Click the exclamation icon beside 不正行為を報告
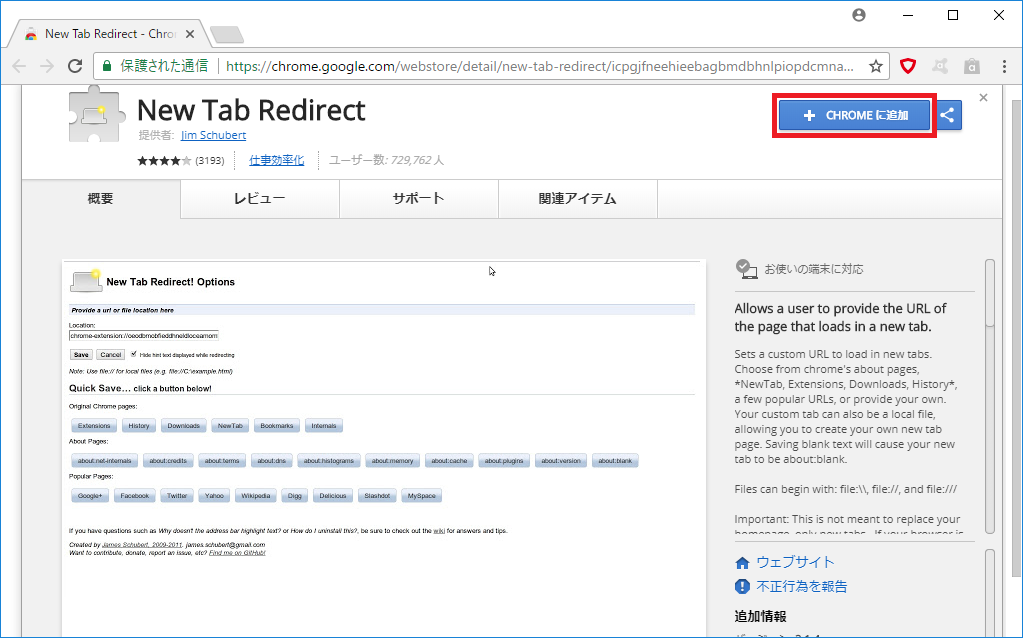The width and height of the screenshot is (1023, 638). pyautogui.click(x=742, y=586)
